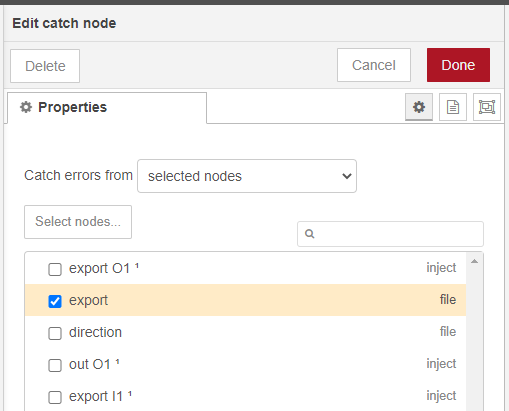The height and width of the screenshot is (411, 509).
Task: Switch to the Properties tab
Action: coord(107,108)
